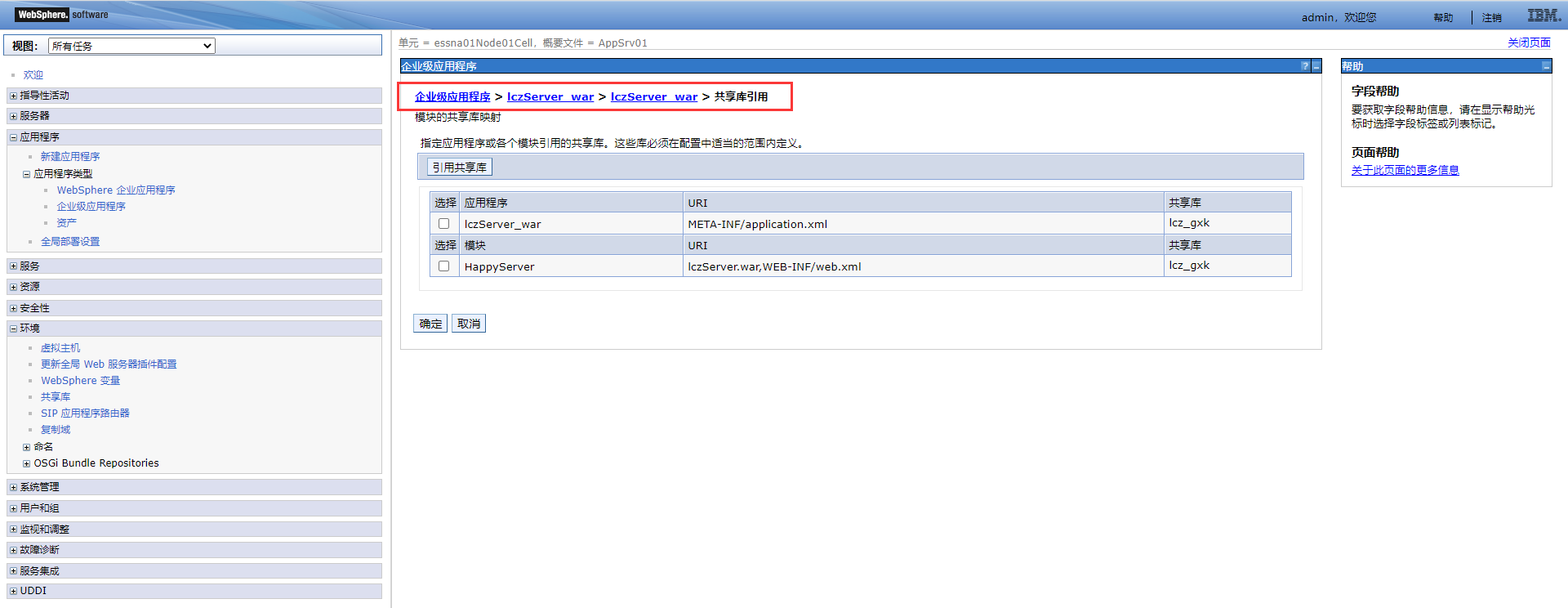Click the 确定 button
Viewport: 1568px width, 608px height.
(430, 324)
